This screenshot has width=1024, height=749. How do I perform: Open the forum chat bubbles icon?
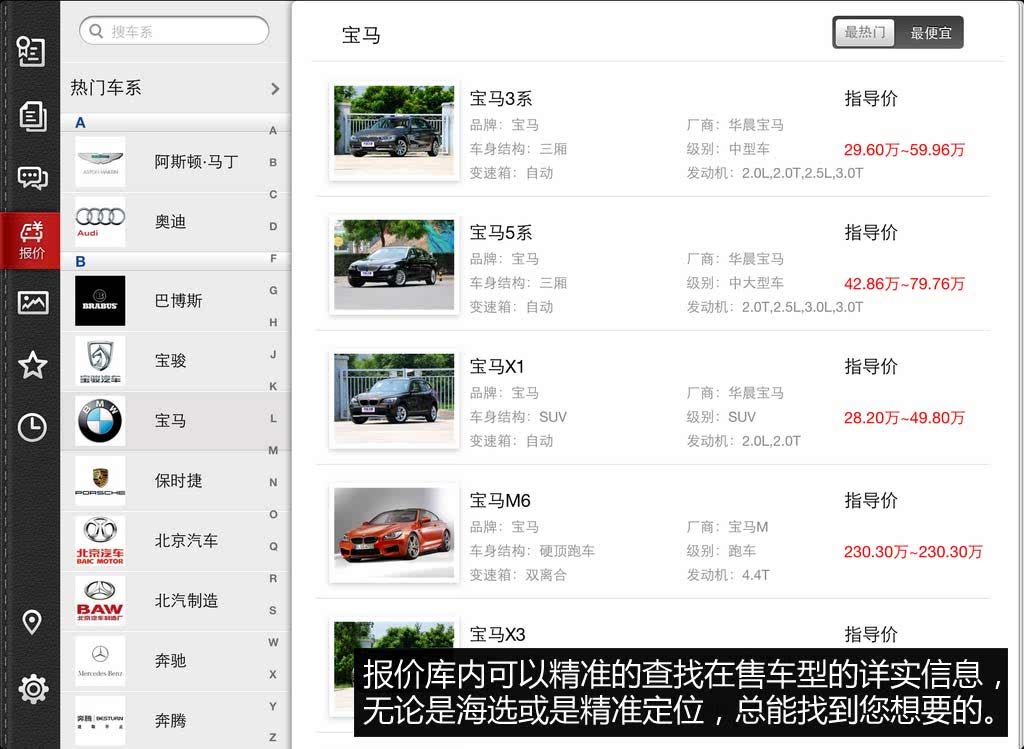coord(32,177)
